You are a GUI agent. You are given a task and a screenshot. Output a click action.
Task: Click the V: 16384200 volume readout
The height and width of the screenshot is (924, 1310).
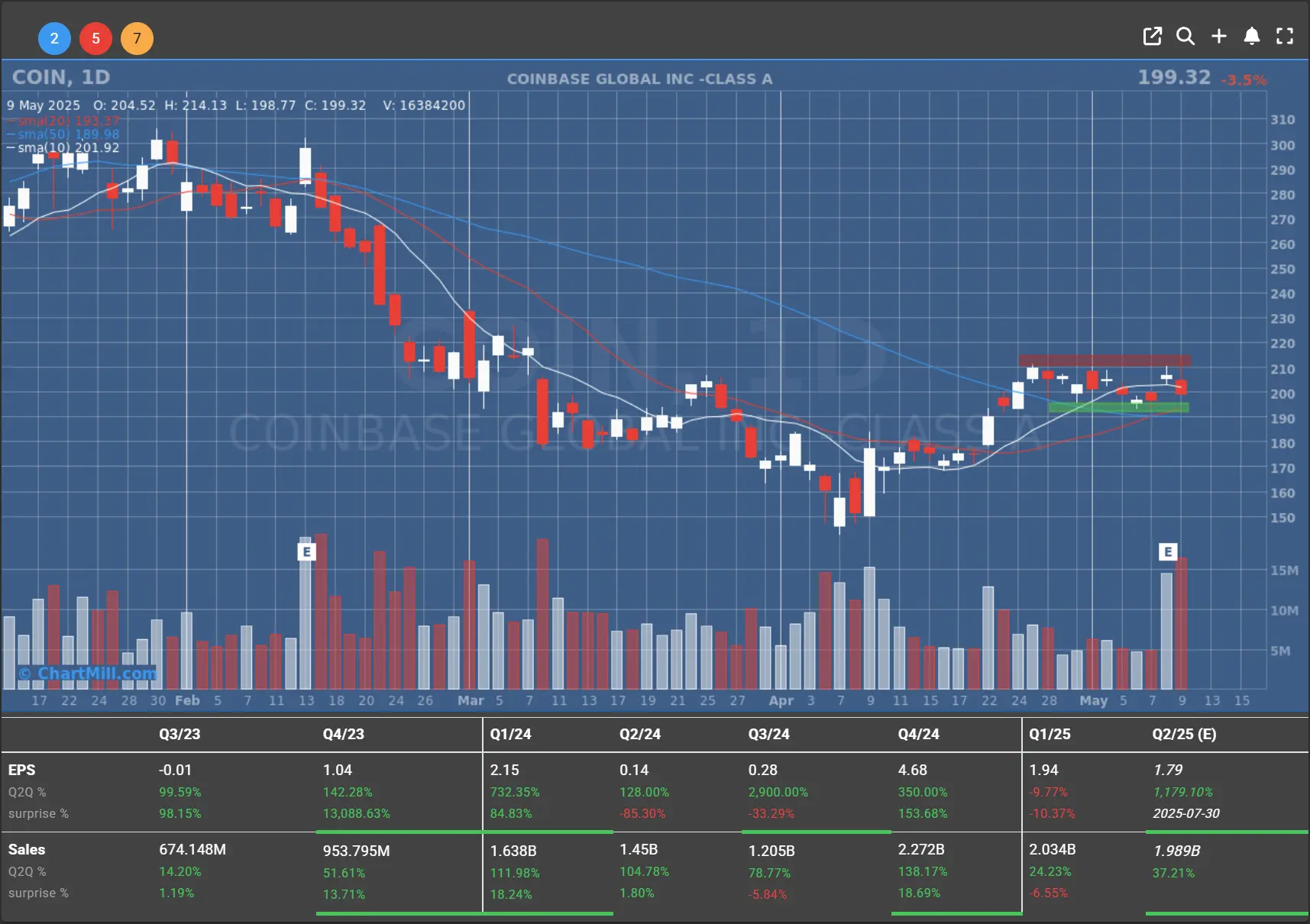coord(424,105)
